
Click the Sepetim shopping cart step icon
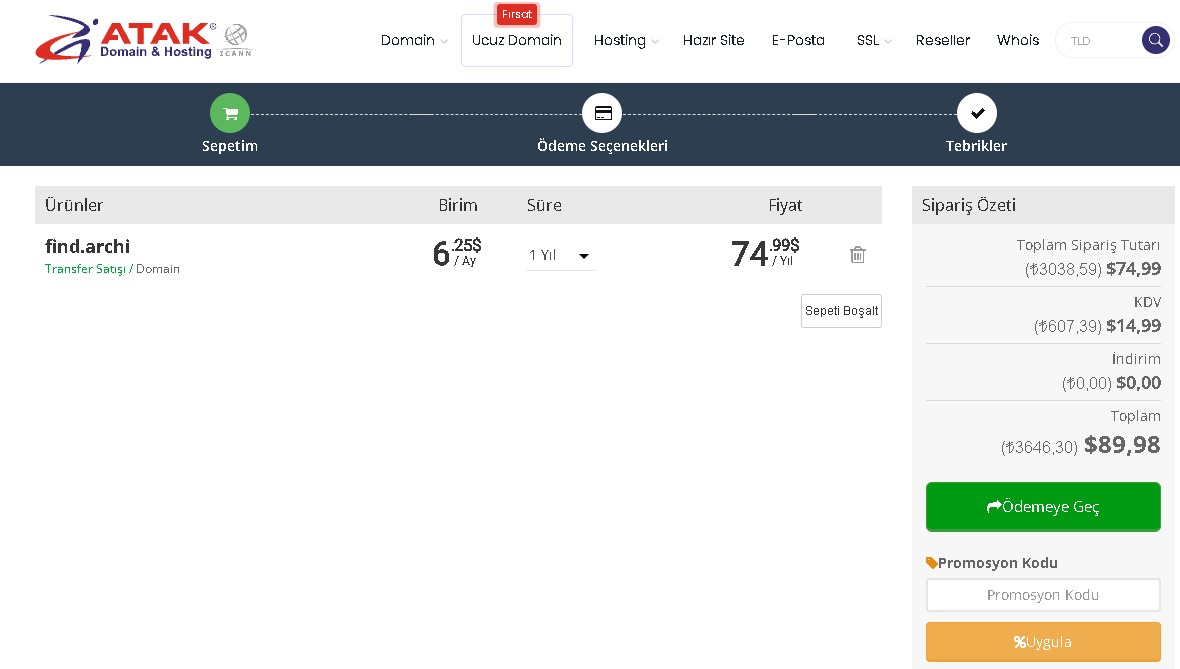tap(230, 113)
